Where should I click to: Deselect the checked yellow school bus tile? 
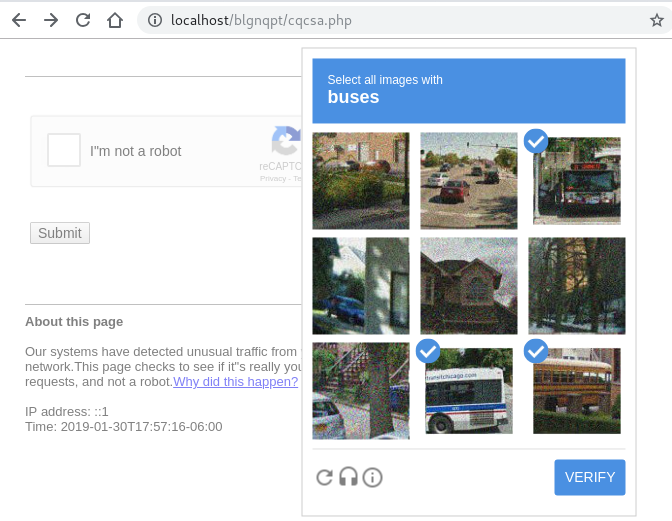(576, 391)
